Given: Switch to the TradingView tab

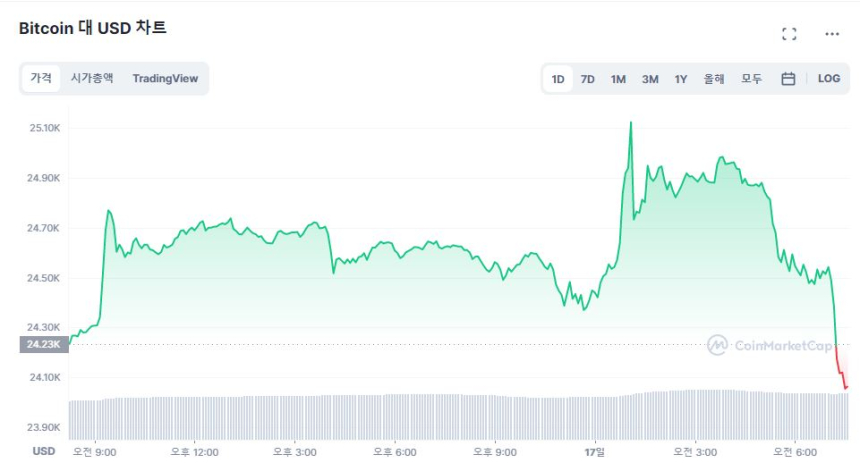Looking at the screenshot, I should click(165, 78).
